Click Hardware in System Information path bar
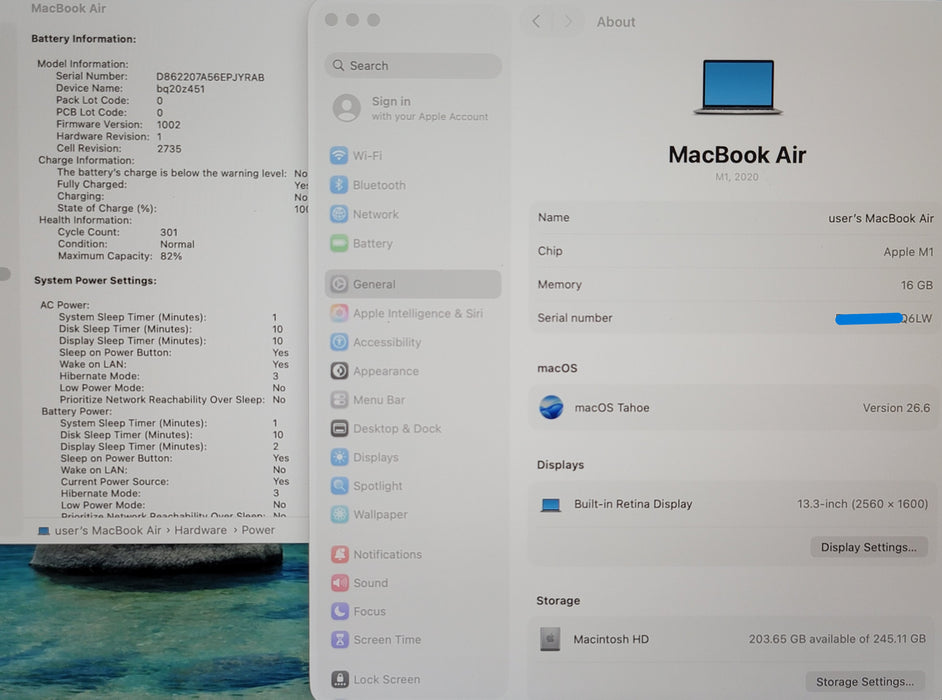 click(201, 530)
